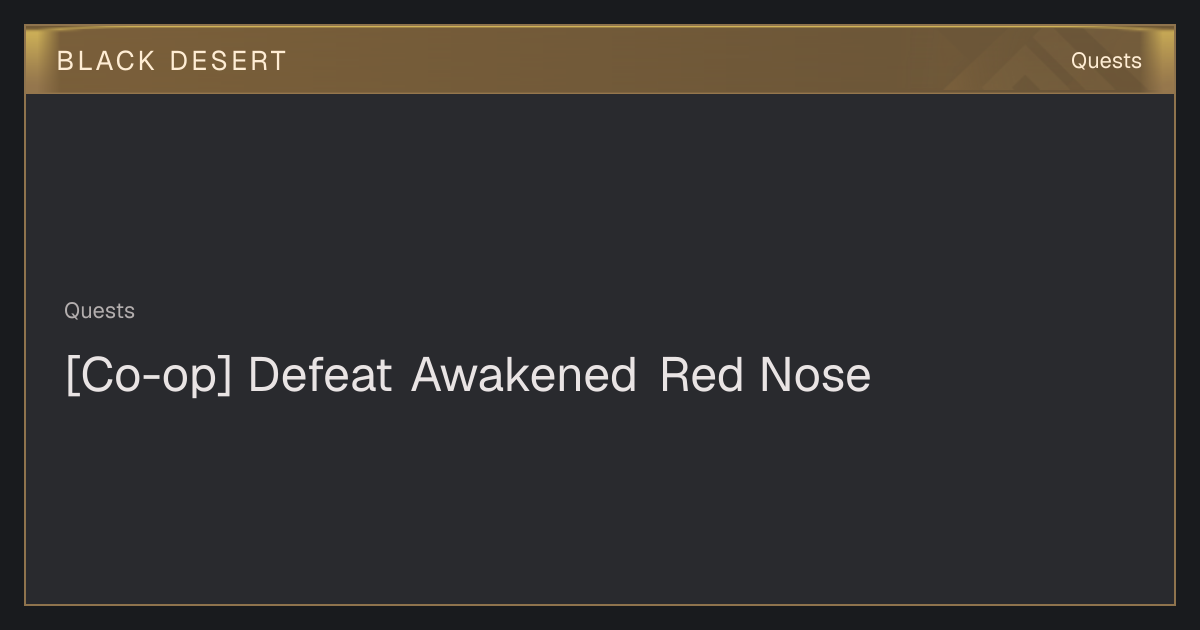Open Quests link in the gold header
The image size is (1200, 630).
(x=1106, y=61)
